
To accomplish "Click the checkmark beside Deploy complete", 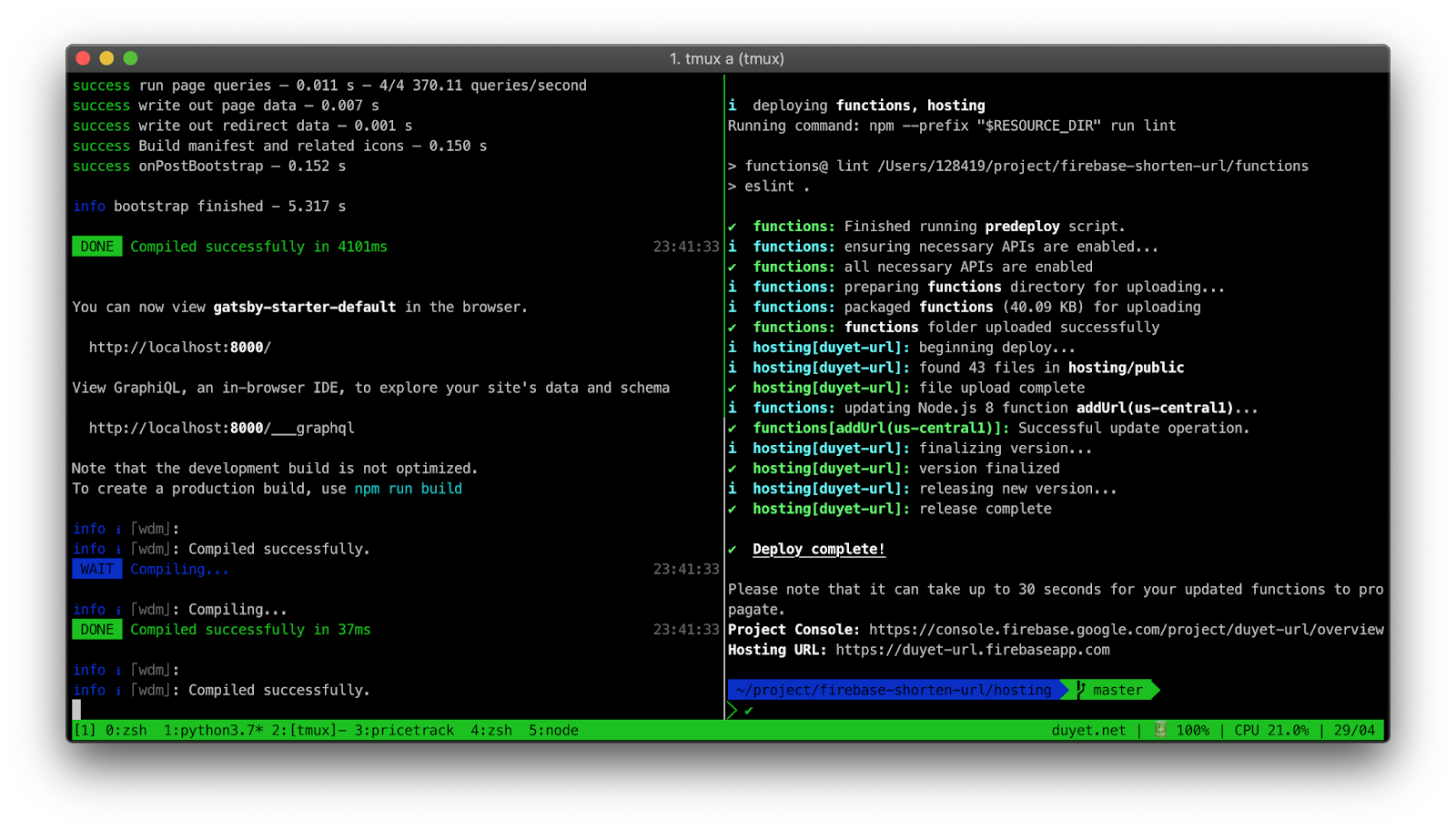I will 733,550.
